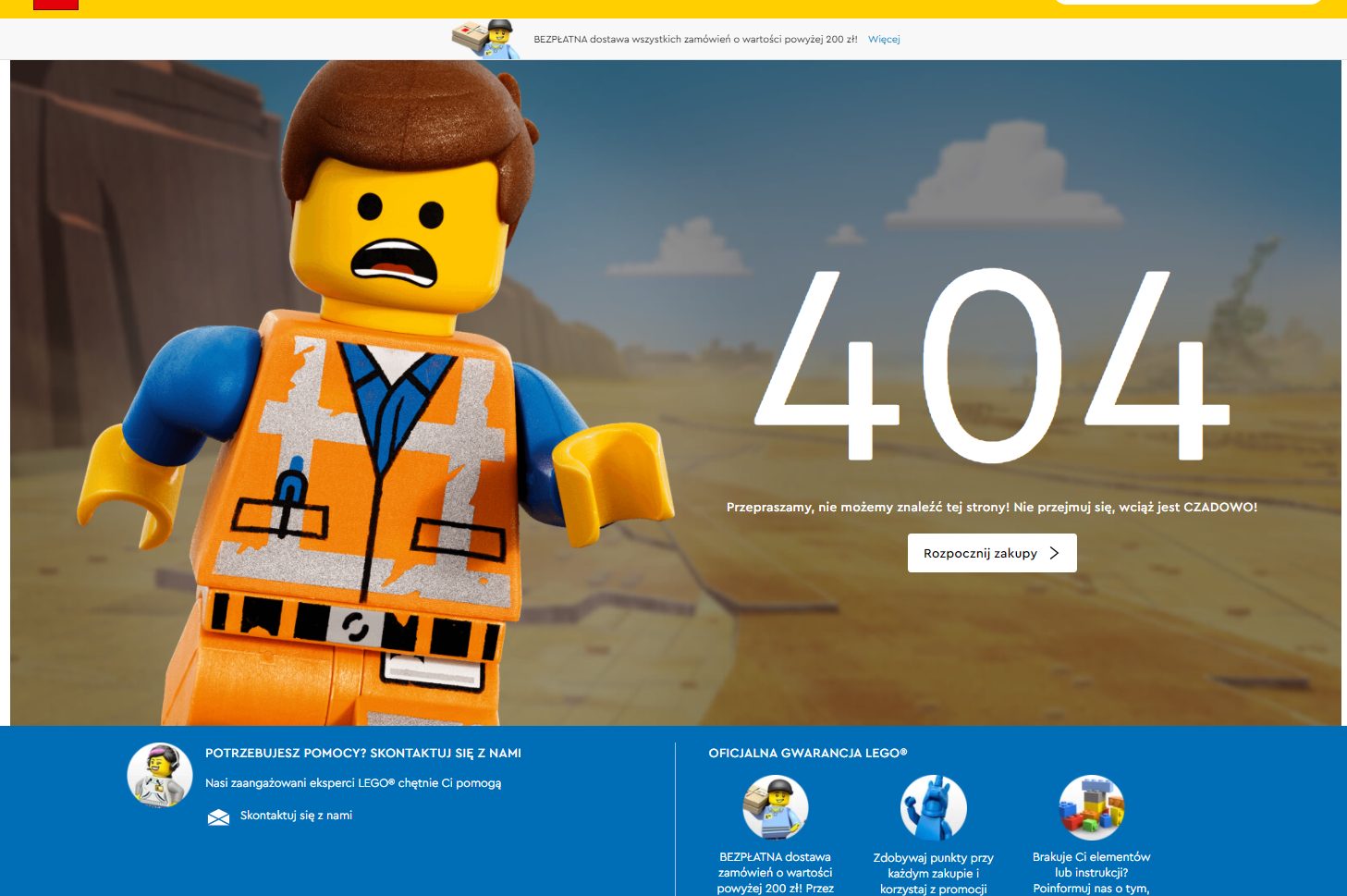Viewport: 1347px width, 896px height.
Task: Click the envelope icon beside Skontaktuj się z nami
Action: (x=218, y=817)
